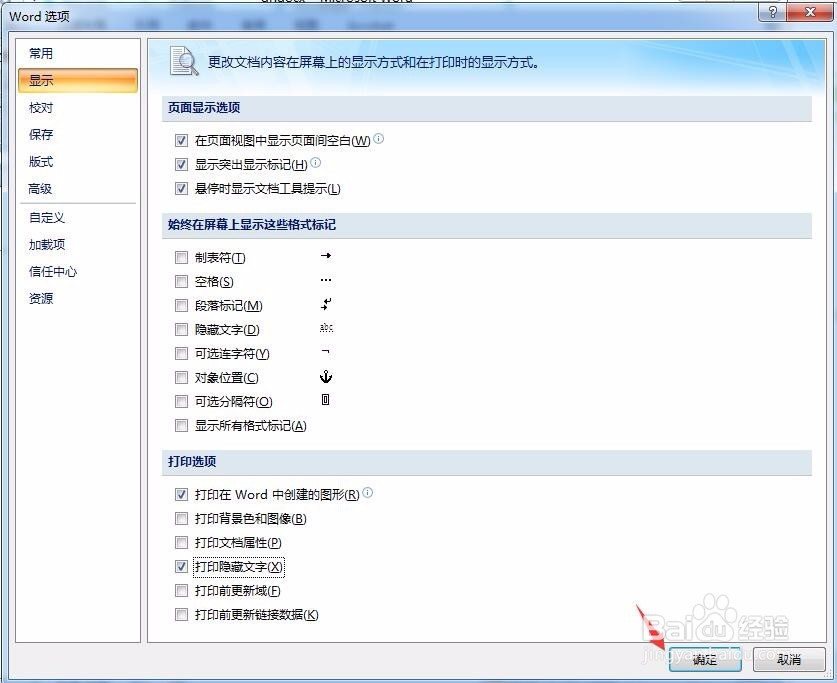Click the 确定 button
Viewport: 837px width, 683px height.
pyautogui.click(x=705, y=660)
